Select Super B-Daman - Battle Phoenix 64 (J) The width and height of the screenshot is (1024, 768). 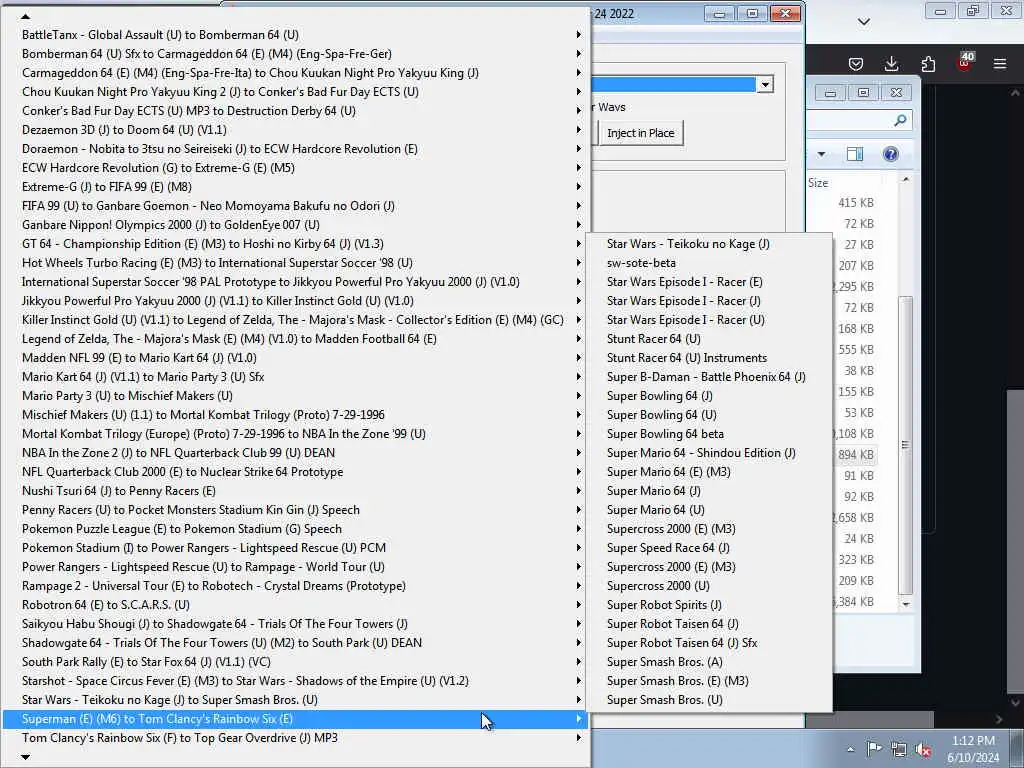(x=709, y=377)
